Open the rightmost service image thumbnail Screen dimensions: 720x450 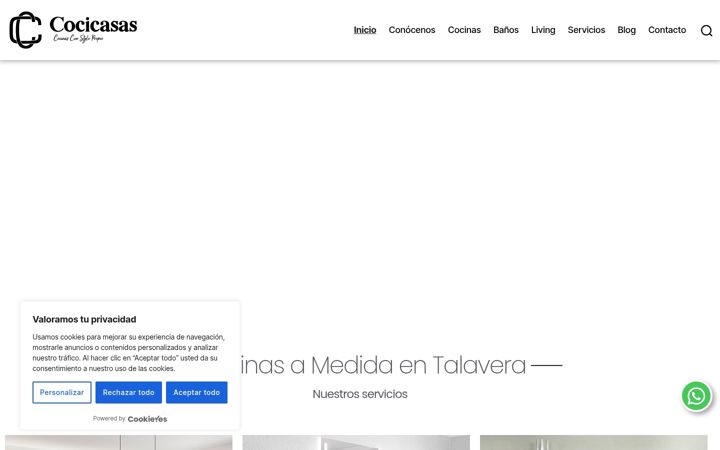pyautogui.click(x=594, y=443)
